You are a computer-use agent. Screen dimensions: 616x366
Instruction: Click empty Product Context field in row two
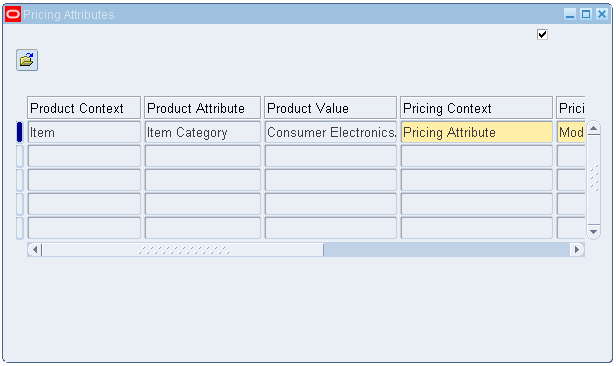tap(84, 156)
